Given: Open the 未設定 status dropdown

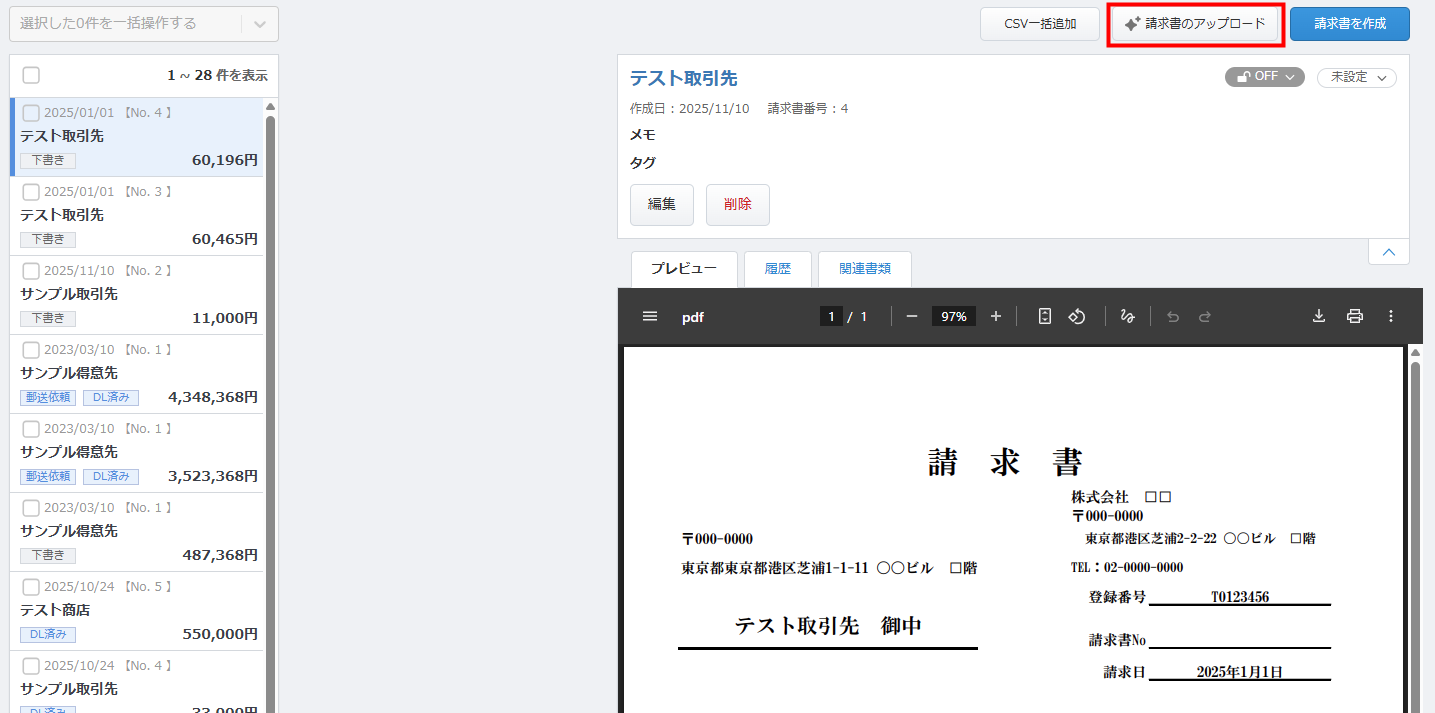Looking at the screenshot, I should pyautogui.click(x=1356, y=77).
